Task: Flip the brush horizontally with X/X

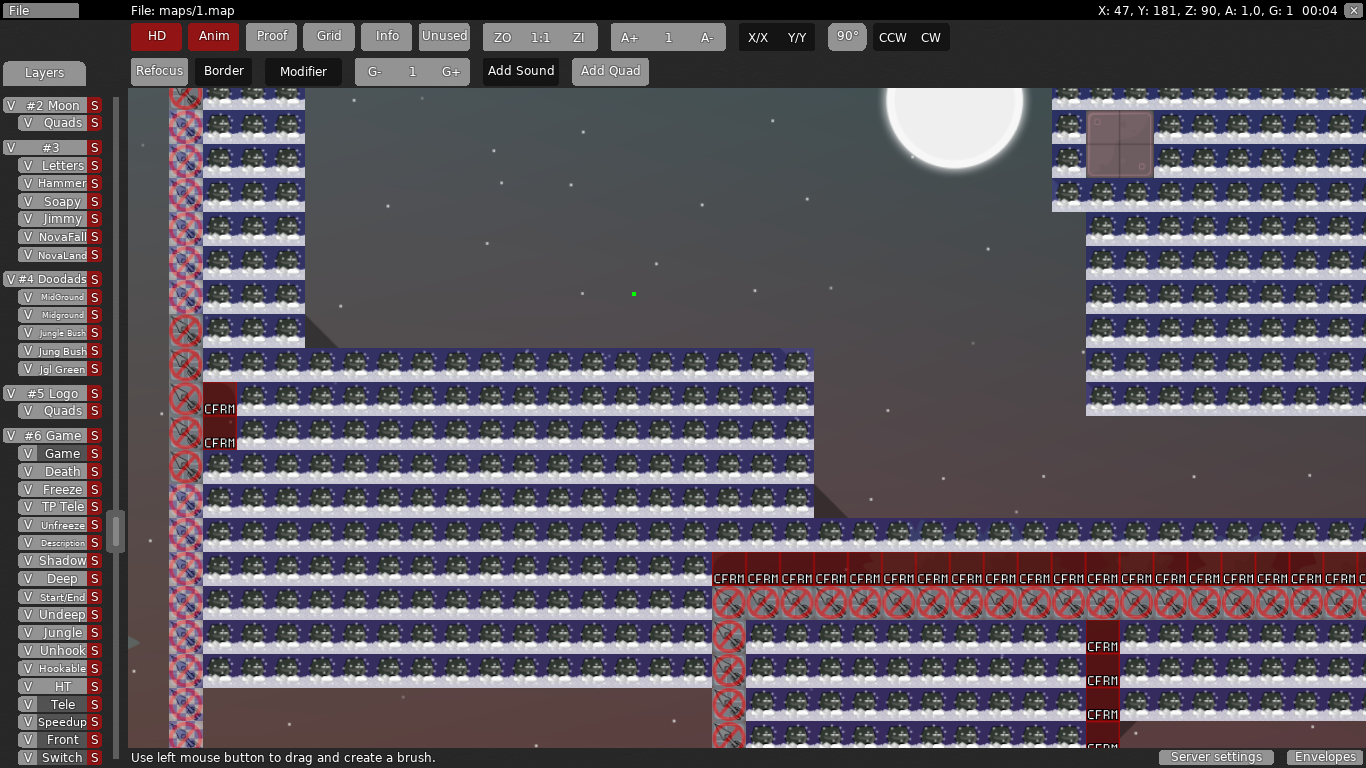Action: (758, 38)
